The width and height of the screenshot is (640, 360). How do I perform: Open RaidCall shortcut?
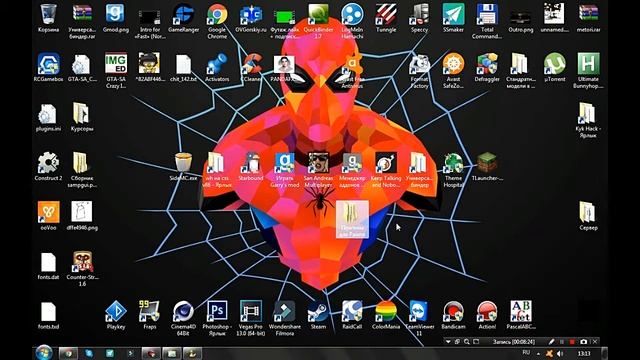[352, 315]
